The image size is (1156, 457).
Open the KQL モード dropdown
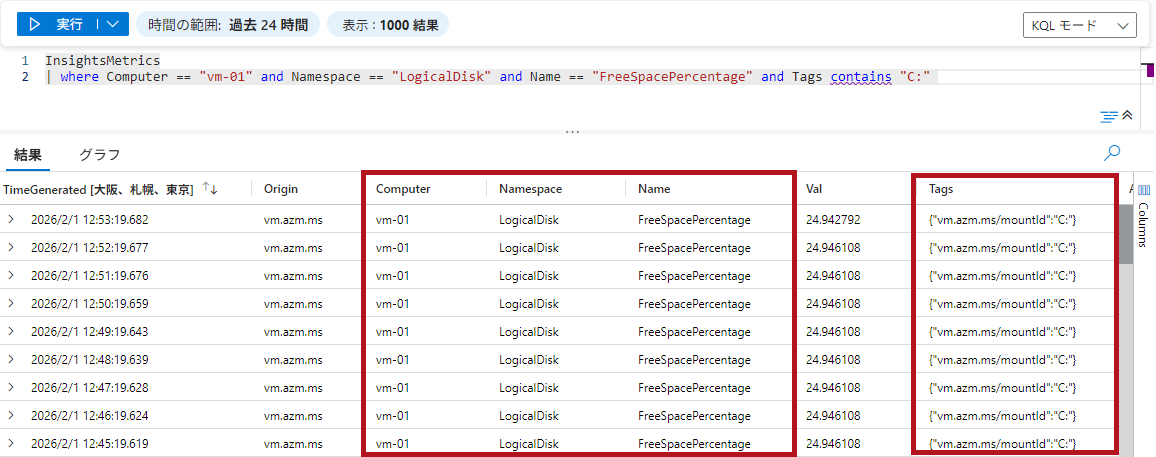(1079, 25)
